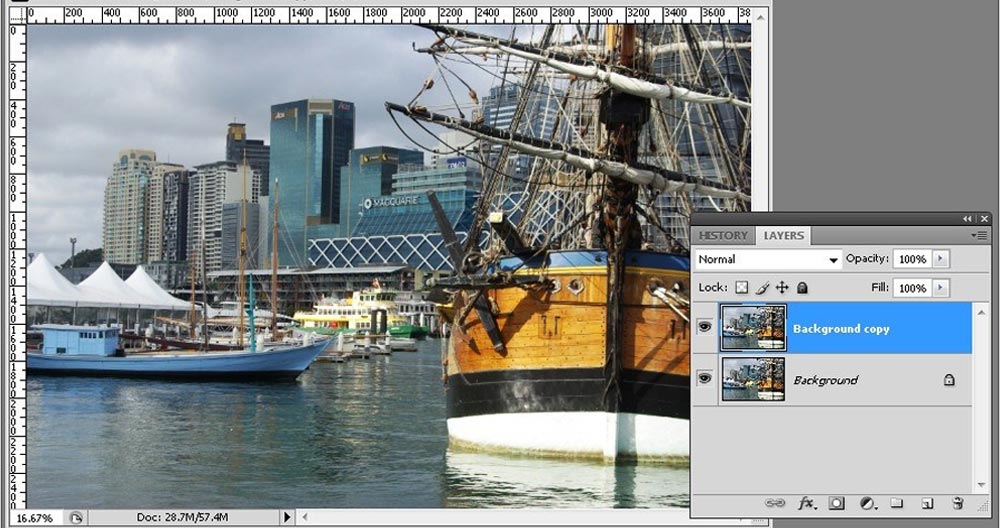Open the Layers panel options menu
This screenshot has width=1000, height=528.
point(981,235)
